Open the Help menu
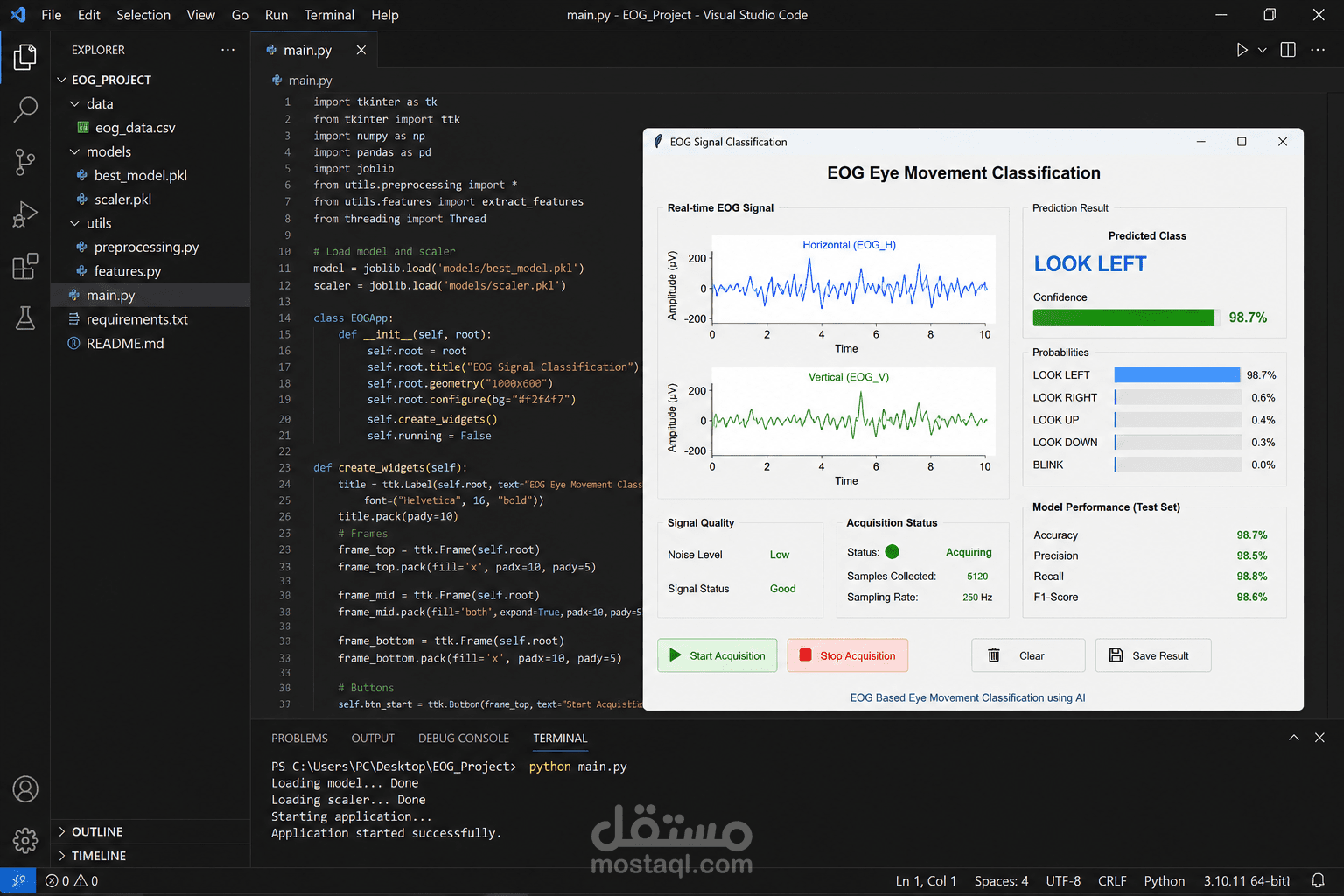This screenshot has height=896, width=1344. pos(385,15)
